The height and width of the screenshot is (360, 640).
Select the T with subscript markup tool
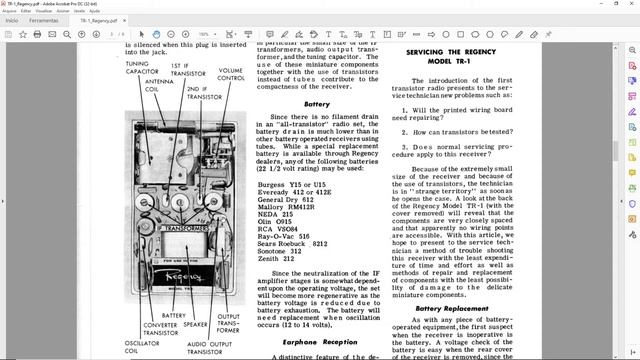click(343, 35)
